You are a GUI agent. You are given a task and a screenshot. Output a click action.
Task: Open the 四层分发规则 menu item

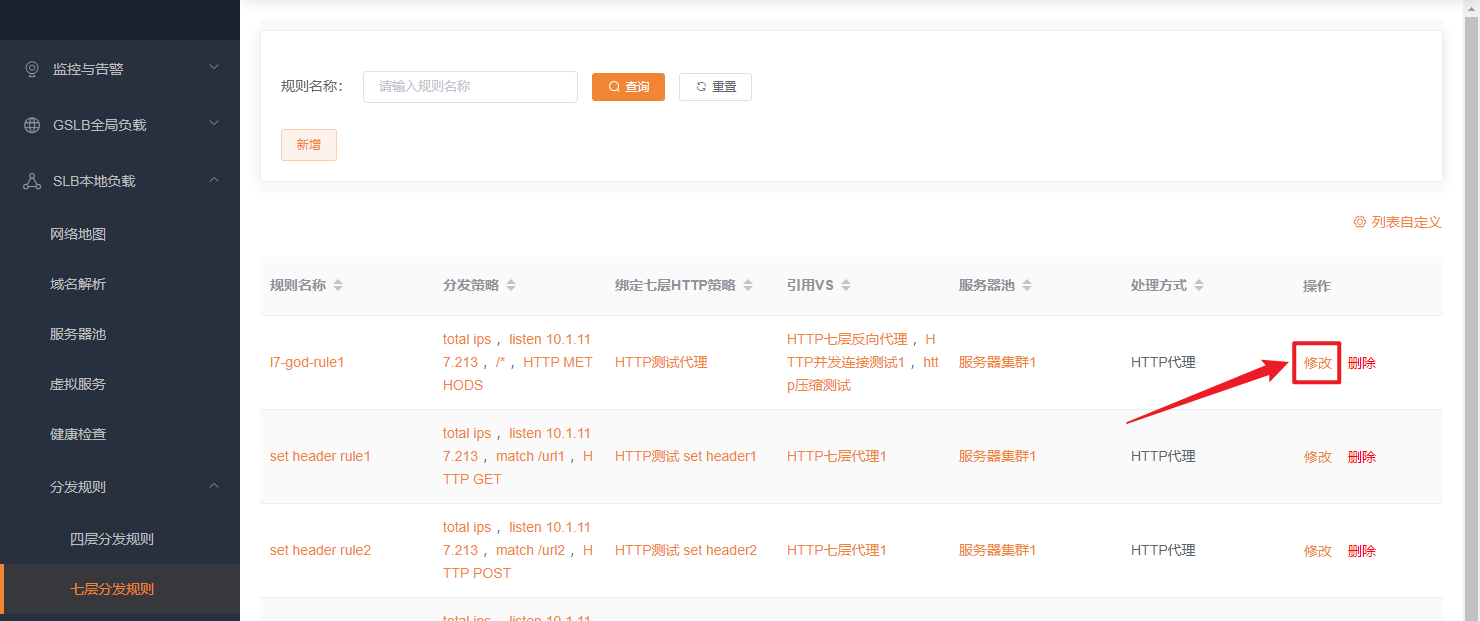pyautogui.click(x=112, y=539)
